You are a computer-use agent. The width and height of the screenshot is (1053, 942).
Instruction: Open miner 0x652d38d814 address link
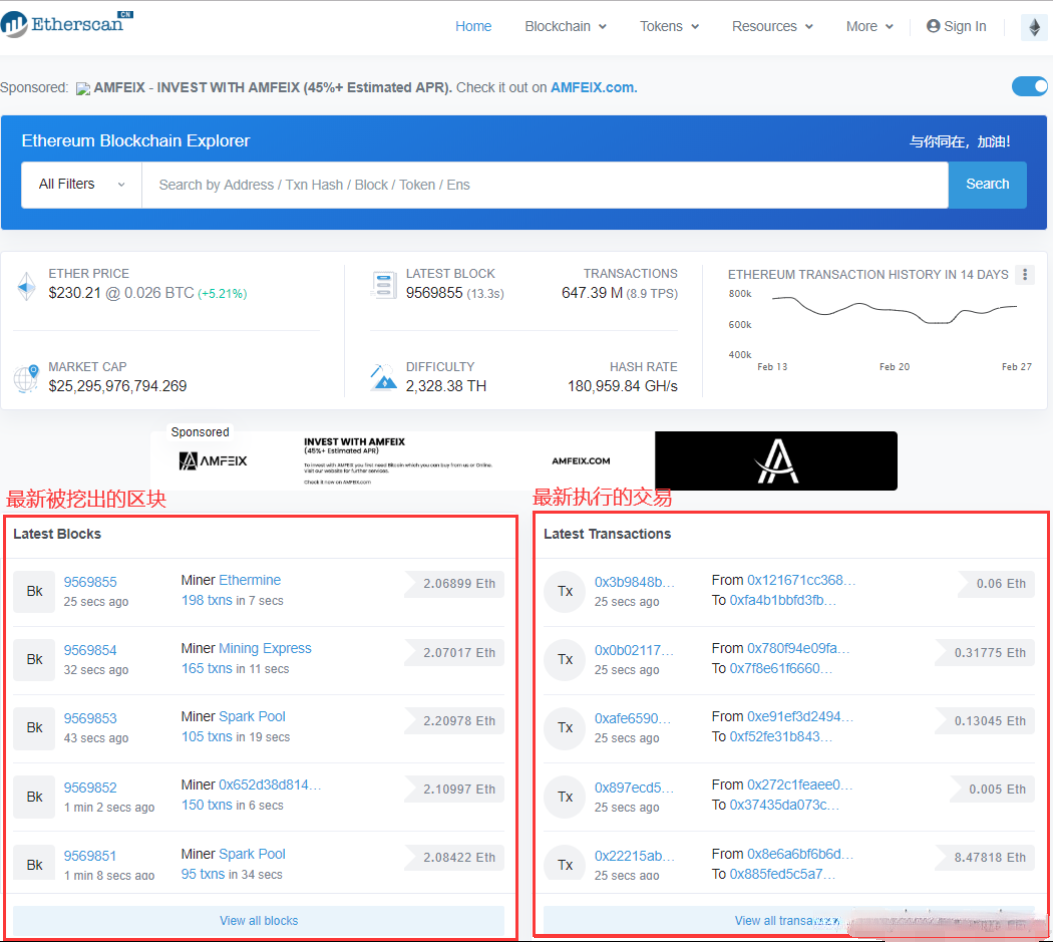coord(270,785)
